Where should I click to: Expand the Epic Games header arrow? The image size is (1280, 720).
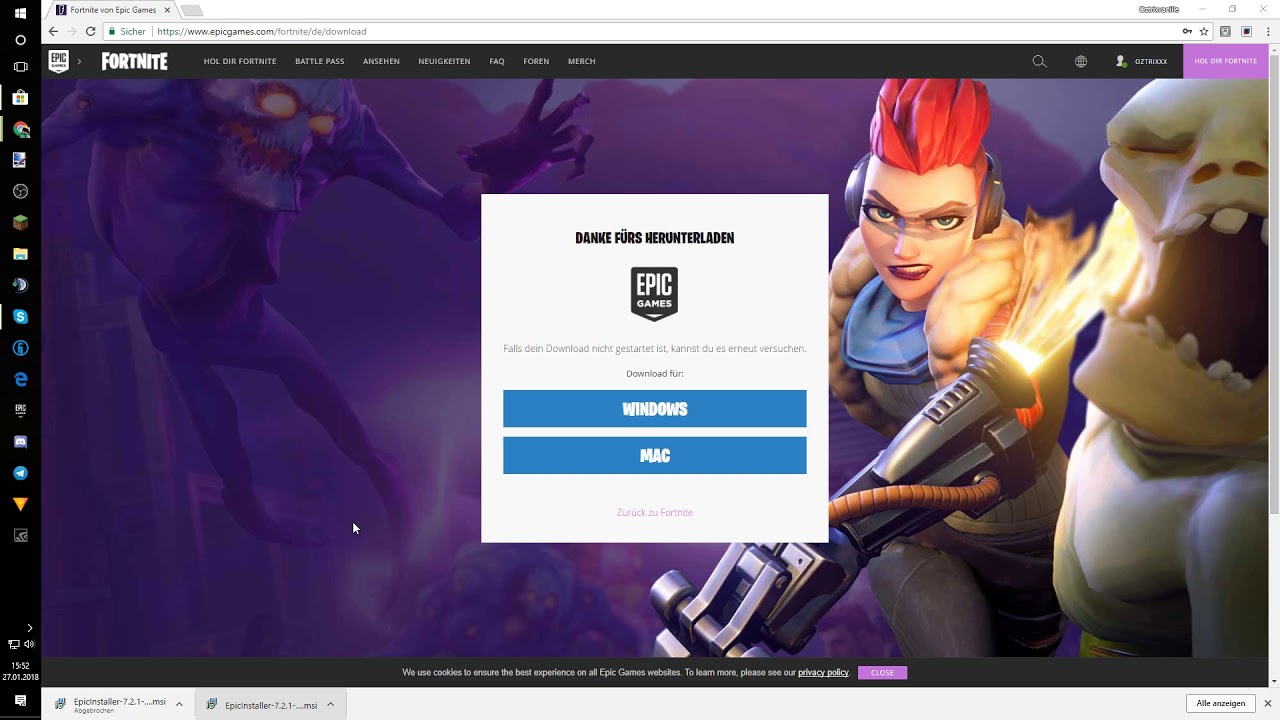(x=79, y=61)
